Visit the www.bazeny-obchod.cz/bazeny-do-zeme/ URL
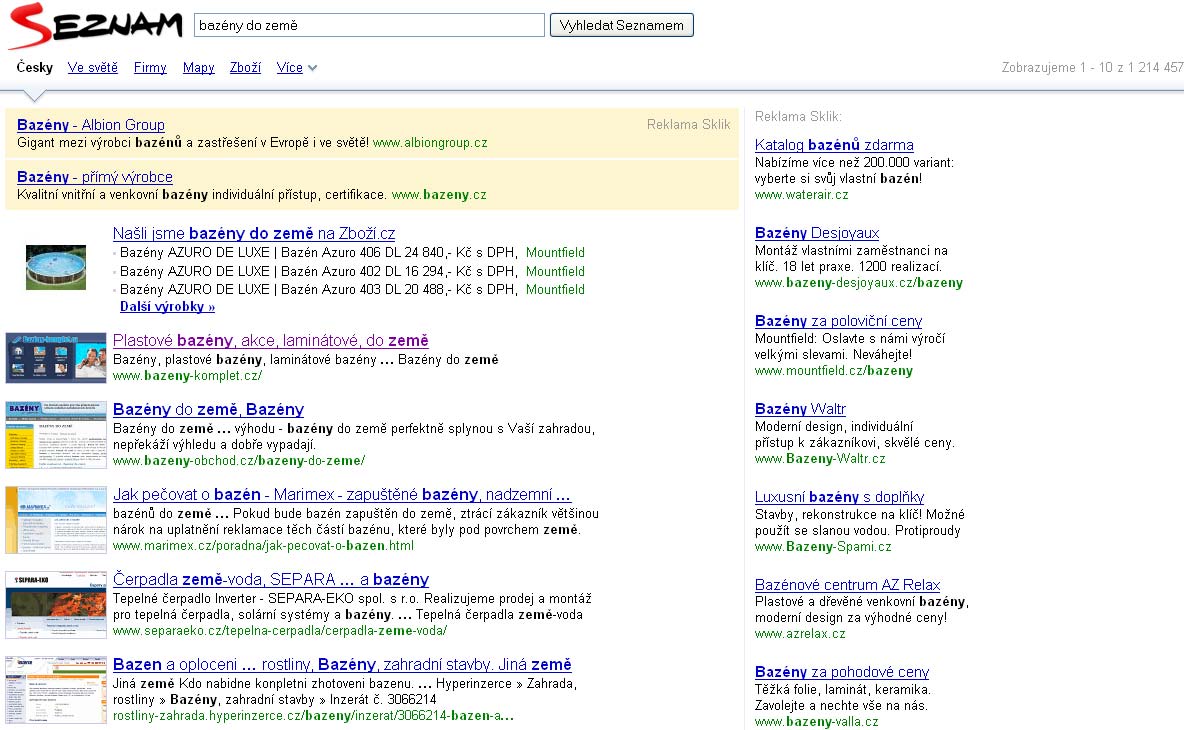 tap(239, 460)
